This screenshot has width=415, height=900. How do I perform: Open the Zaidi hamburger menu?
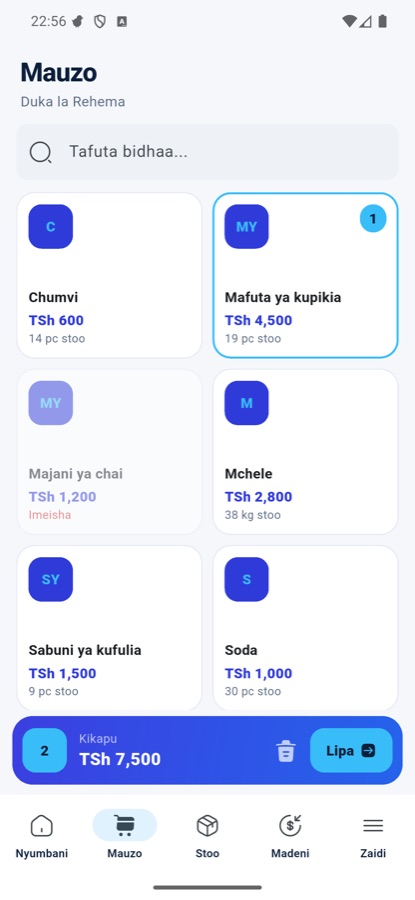(x=373, y=834)
